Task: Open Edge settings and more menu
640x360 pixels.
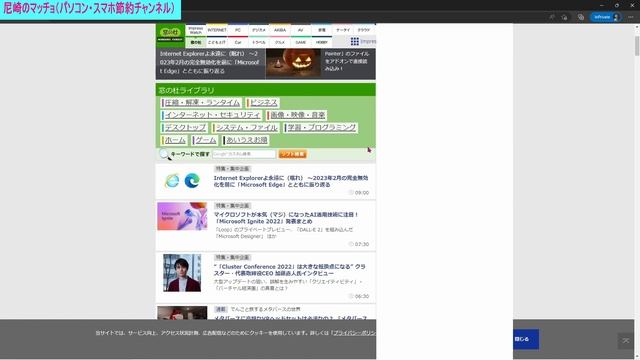Action: coord(631,17)
